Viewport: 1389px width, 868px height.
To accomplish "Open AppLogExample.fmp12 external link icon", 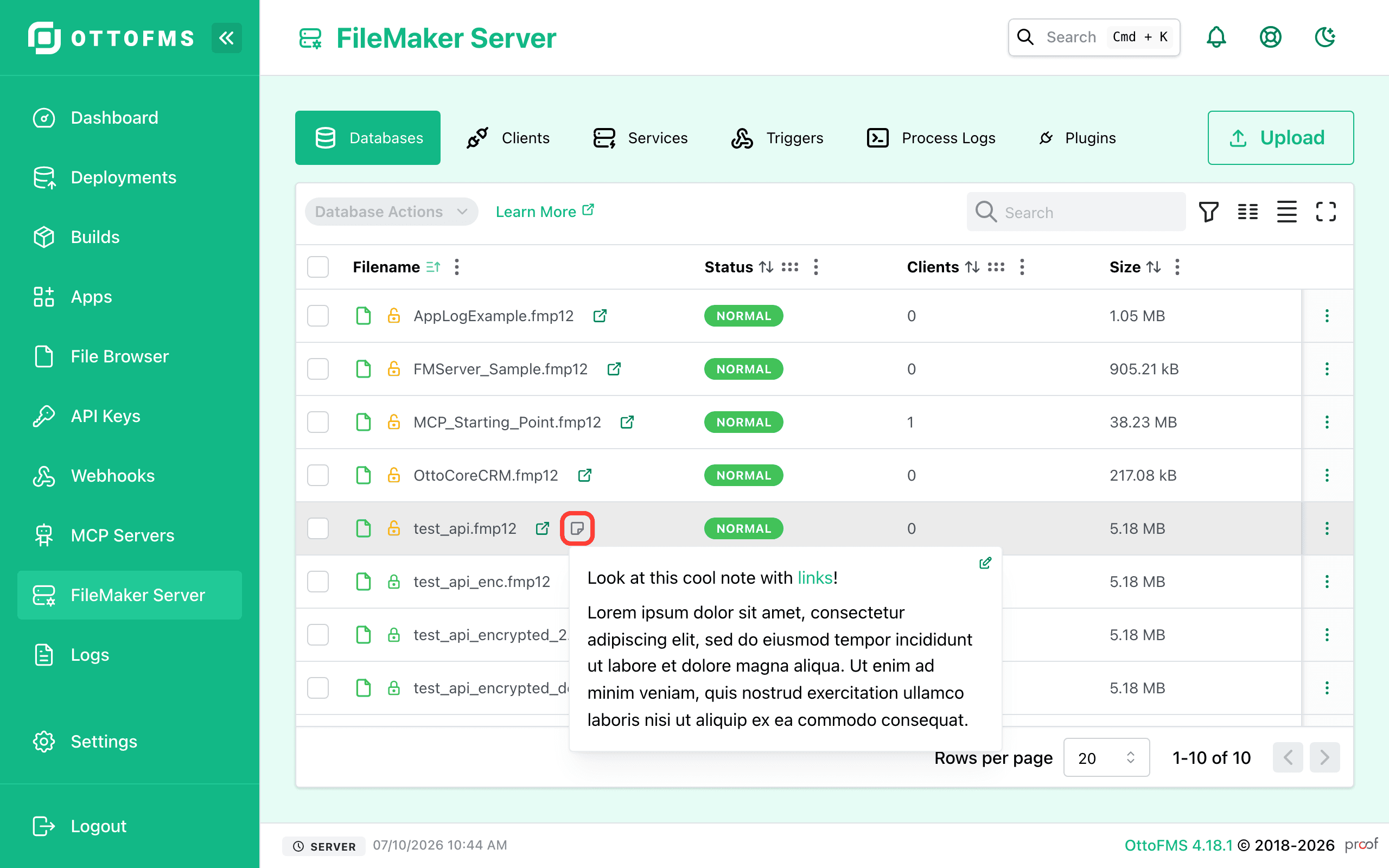I will (600, 316).
